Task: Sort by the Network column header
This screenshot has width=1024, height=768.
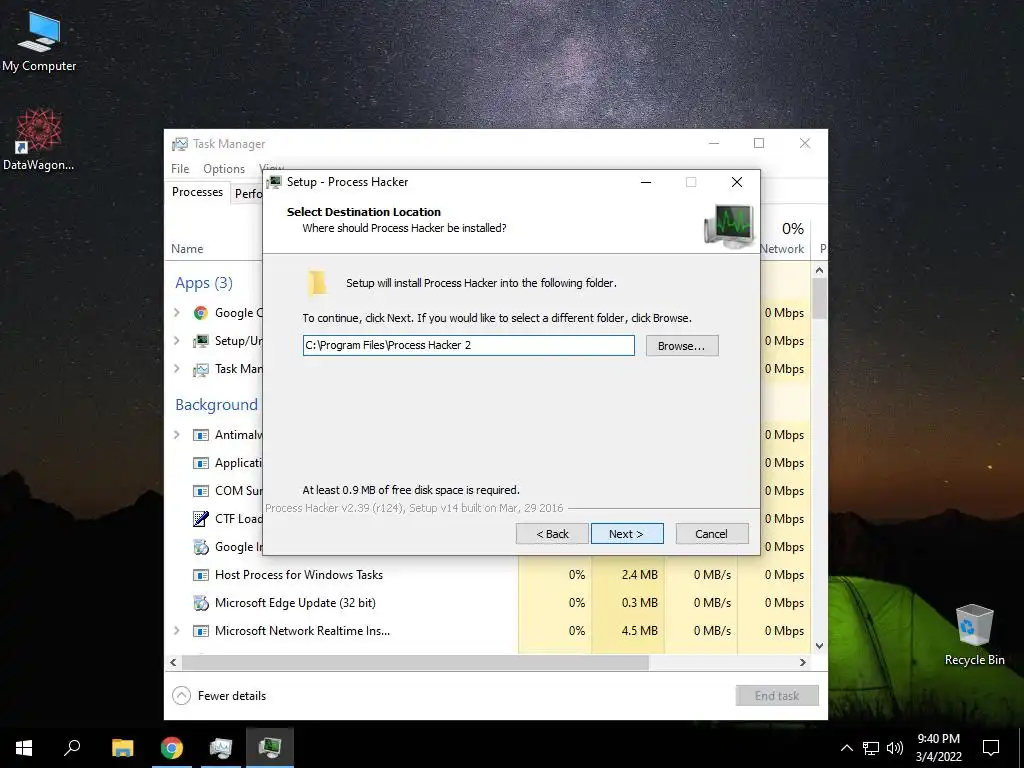Action: pyautogui.click(x=782, y=249)
